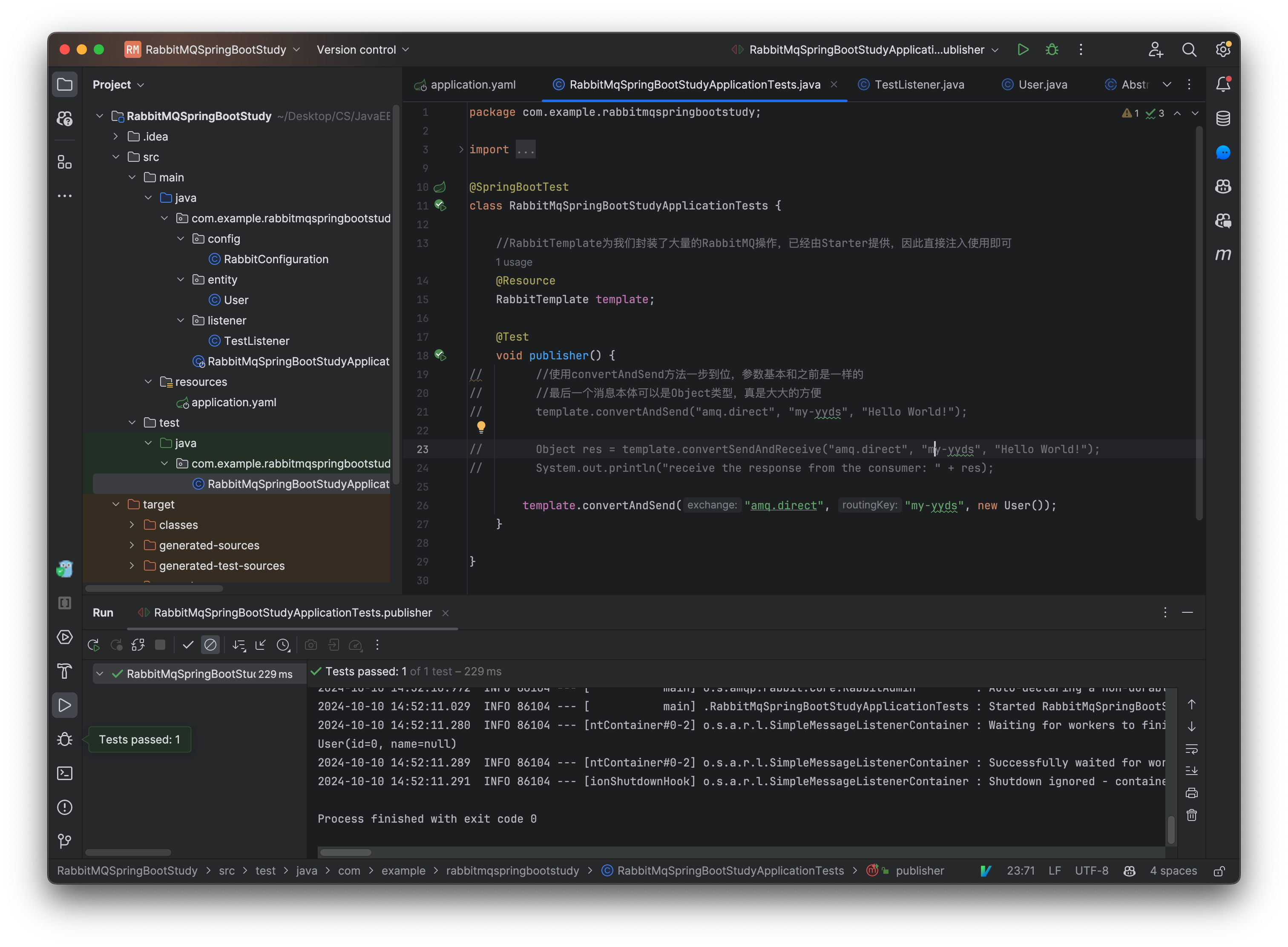Image resolution: width=1288 pixels, height=947 pixels.
Task: Open the Maven tool window icon
Action: 1223,255
